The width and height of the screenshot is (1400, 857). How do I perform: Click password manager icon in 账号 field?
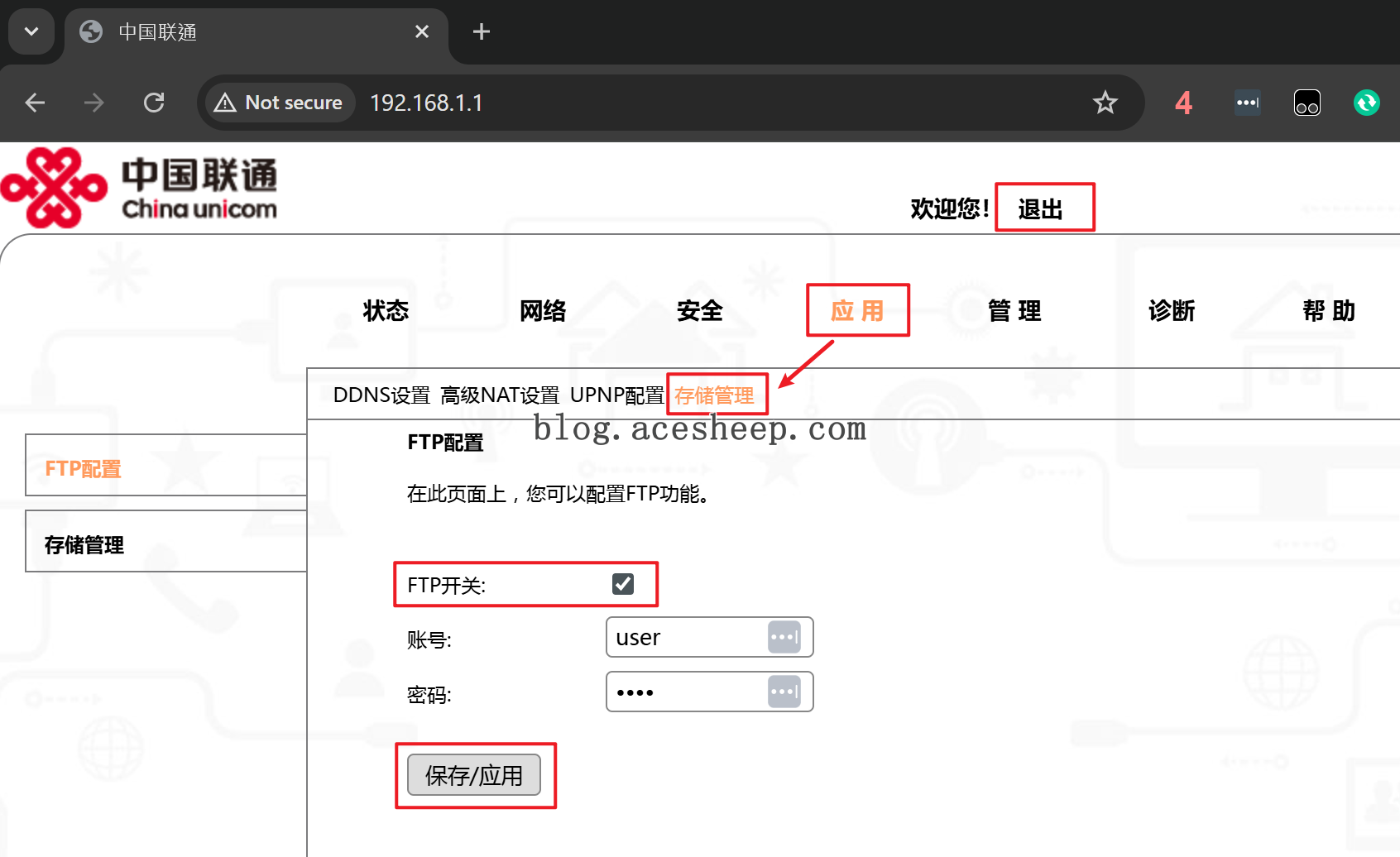point(784,637)
